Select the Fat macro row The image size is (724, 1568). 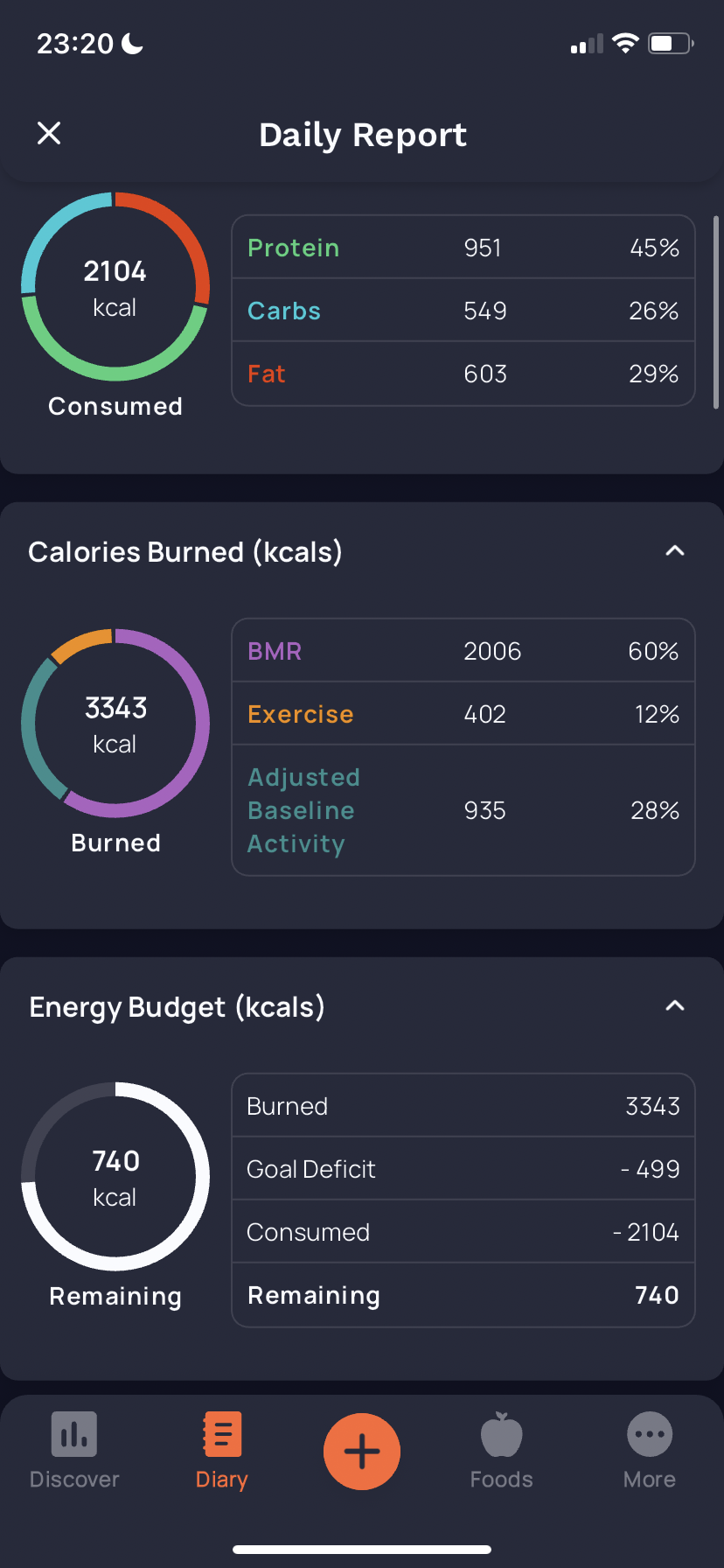click(x=463, y=374)
